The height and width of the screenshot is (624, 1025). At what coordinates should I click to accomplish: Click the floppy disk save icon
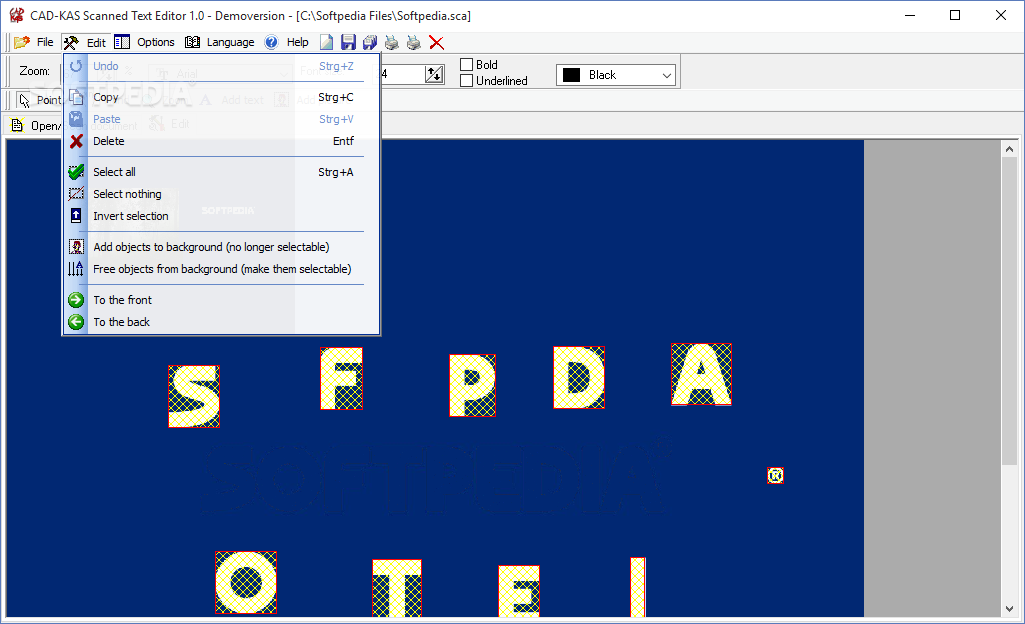pyautogui.click(x=348, y=42)
